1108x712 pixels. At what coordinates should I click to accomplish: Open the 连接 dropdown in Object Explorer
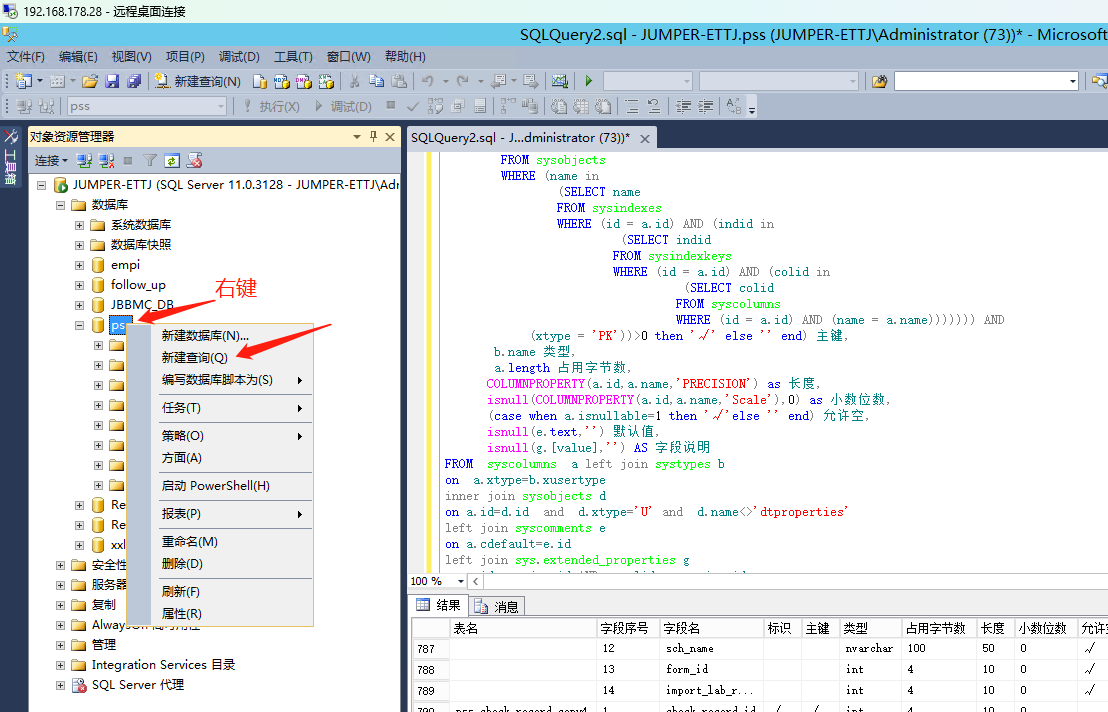[51, 161]
